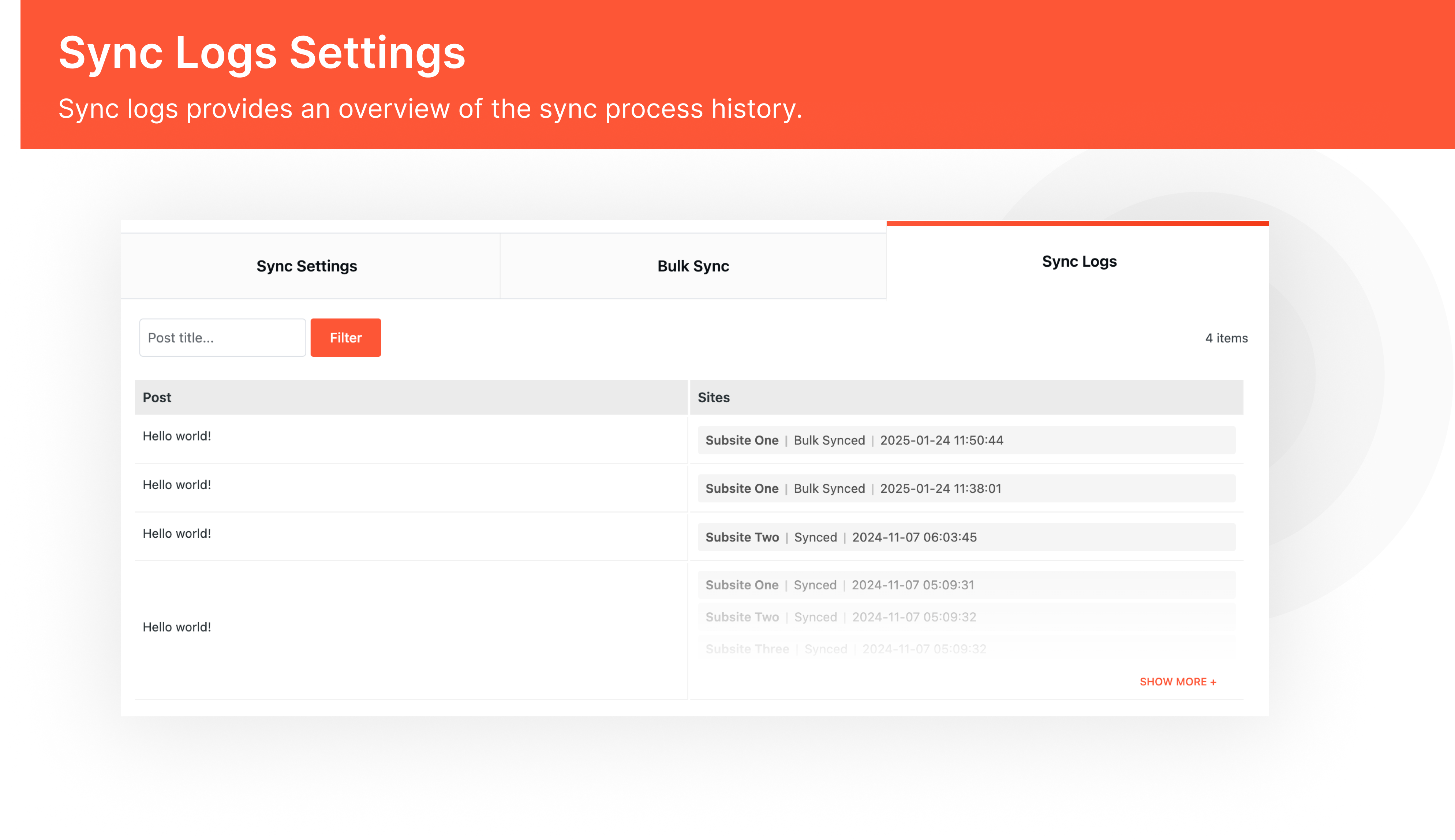Select the Sync Logs tab
The width and height of the screenshot is (1455, 840).
tap(1078, 261)
